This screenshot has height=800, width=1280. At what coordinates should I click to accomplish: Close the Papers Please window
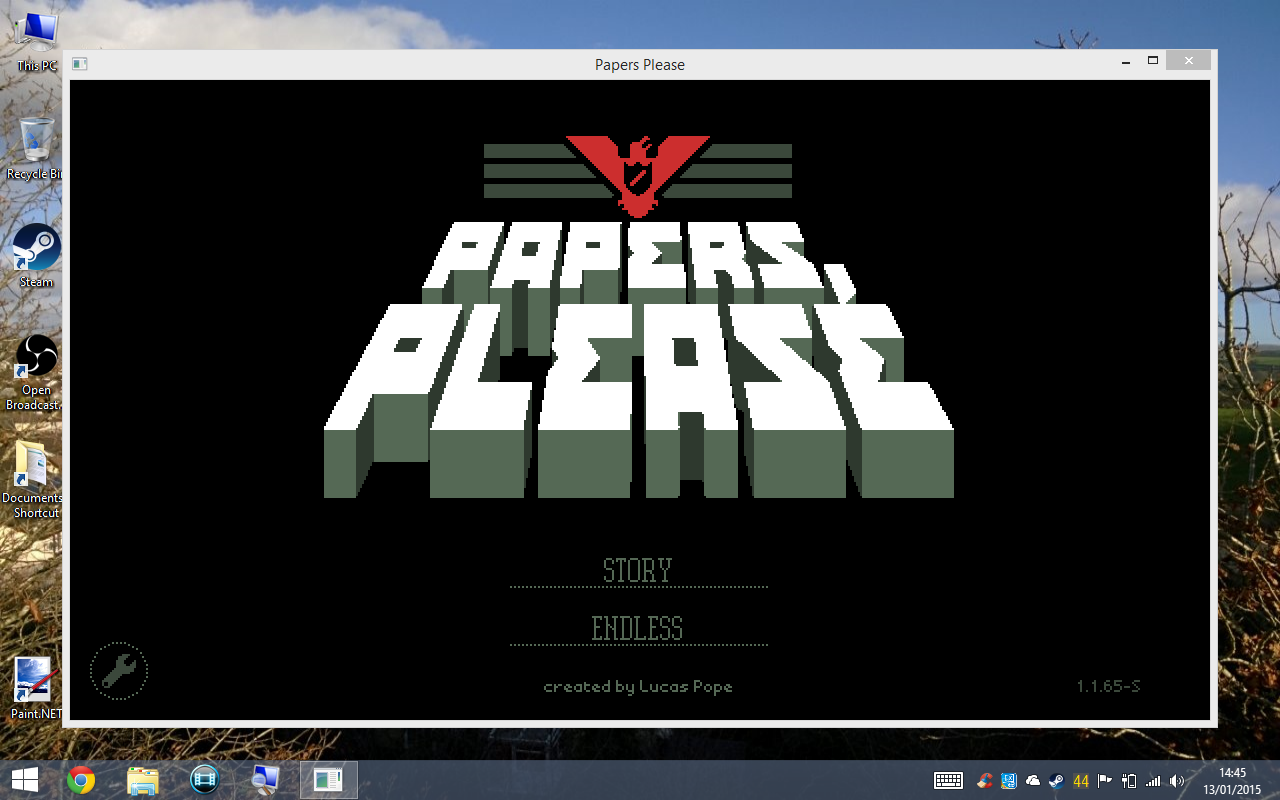point(1188,61)
